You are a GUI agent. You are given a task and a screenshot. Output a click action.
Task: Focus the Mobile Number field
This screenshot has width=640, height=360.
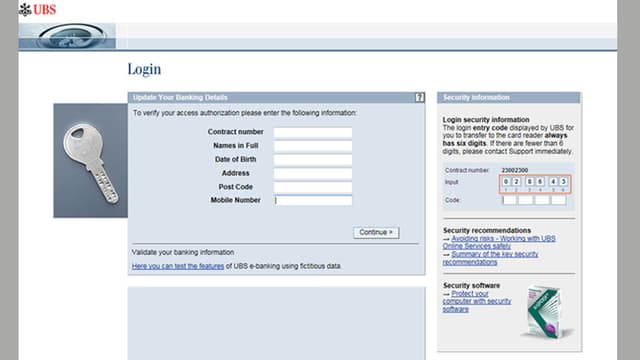click(313, 200)
